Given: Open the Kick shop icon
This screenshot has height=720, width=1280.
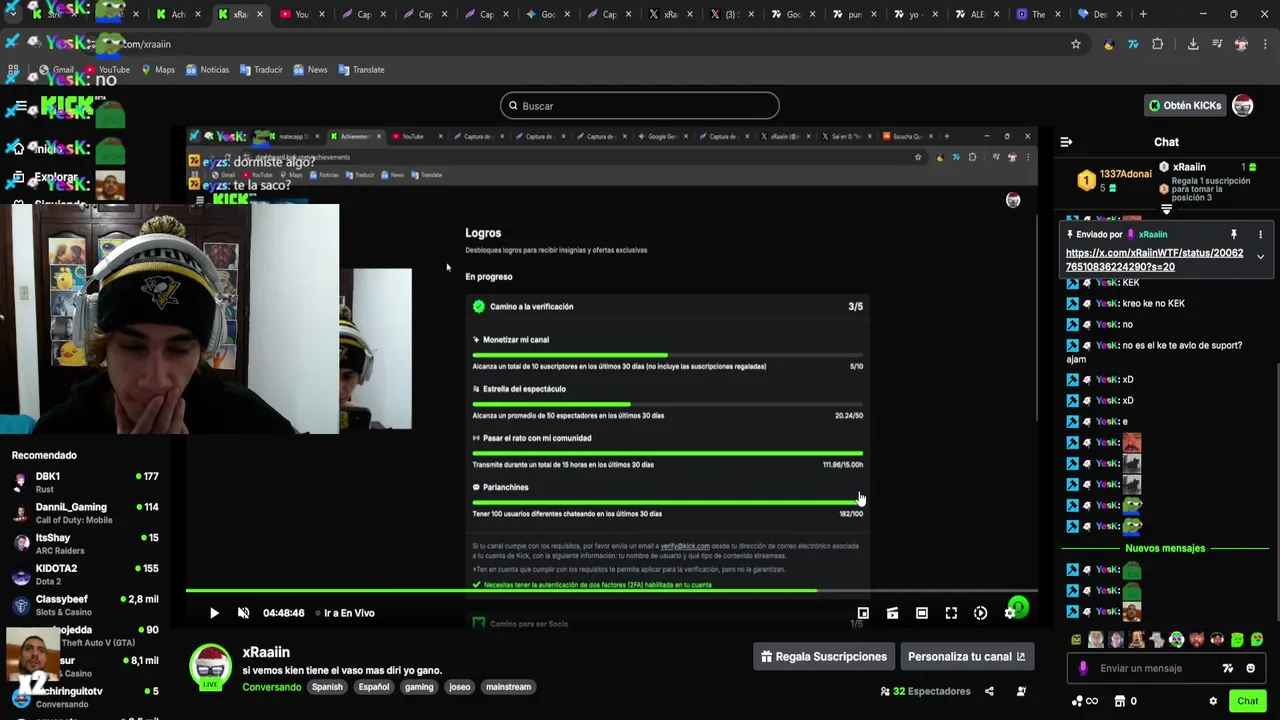Looking at the screenshot, I should click(1120, 701).
